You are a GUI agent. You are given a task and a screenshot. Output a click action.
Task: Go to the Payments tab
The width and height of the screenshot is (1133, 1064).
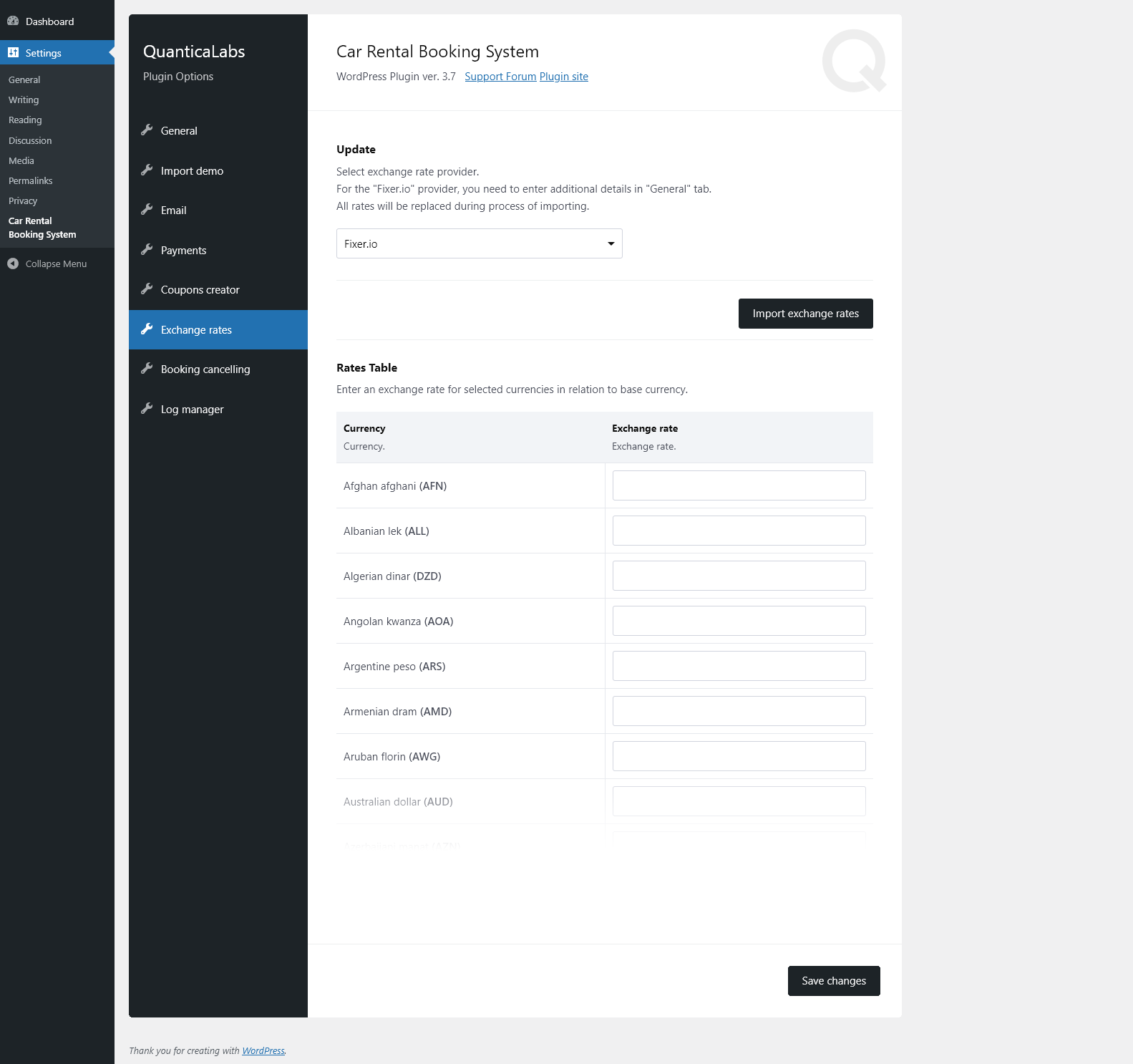tap(218, 250)
